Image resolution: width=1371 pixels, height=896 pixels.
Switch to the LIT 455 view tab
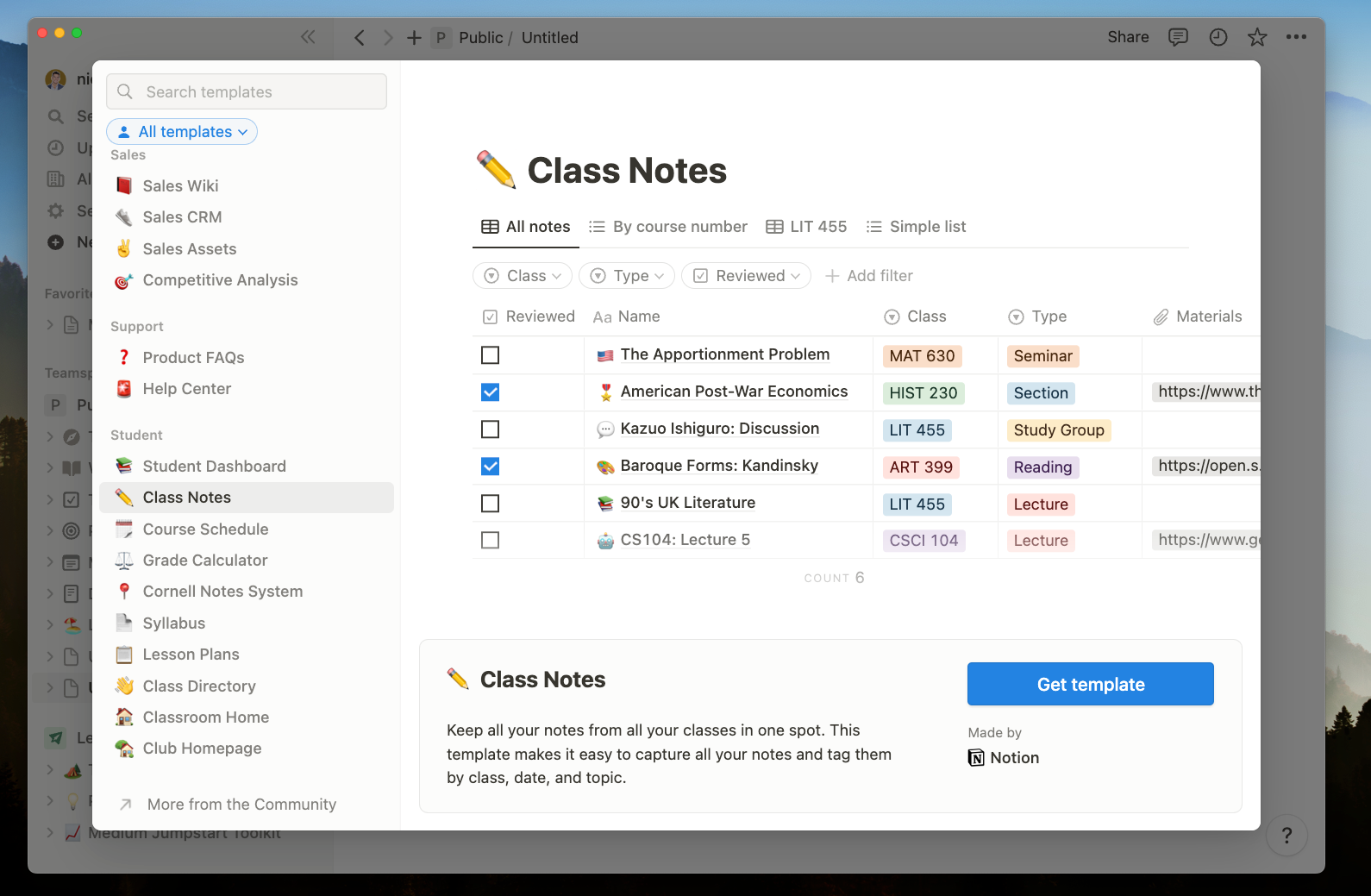pyautogui.click(x=806, y=227)
